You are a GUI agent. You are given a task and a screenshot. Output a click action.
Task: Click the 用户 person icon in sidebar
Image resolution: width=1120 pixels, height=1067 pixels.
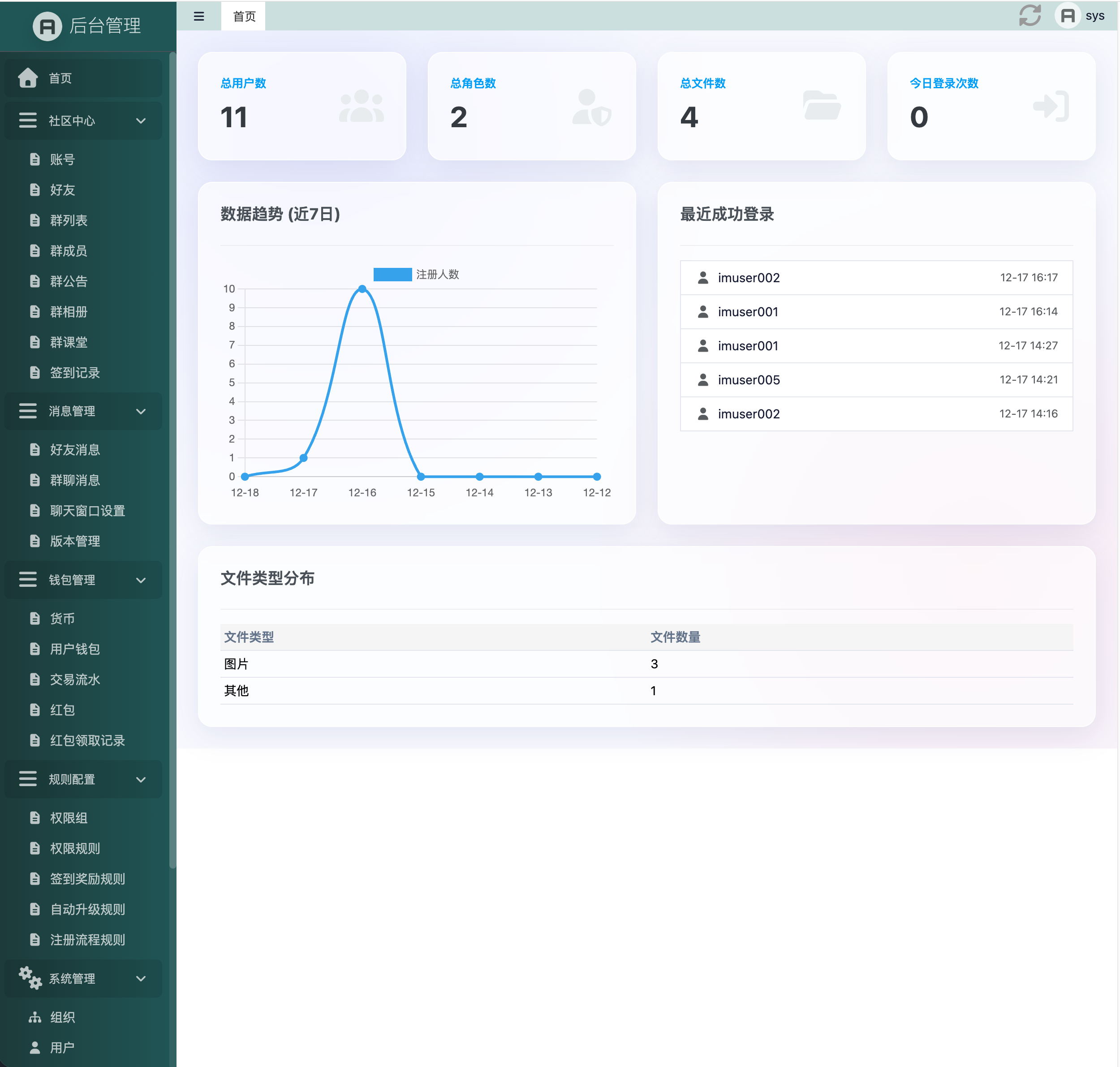pyautogui.click(x=34, y=1047)
